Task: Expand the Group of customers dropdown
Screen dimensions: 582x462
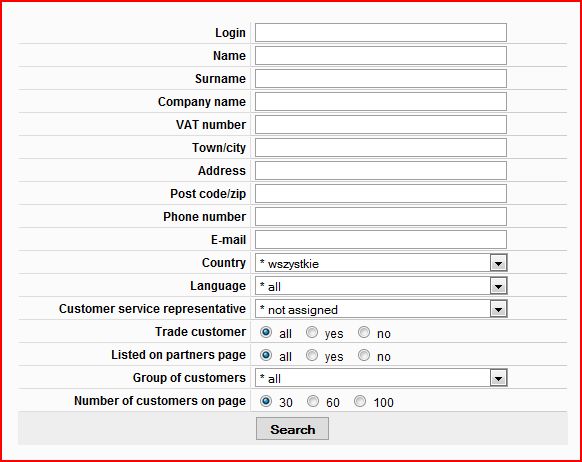Action: 381,378
